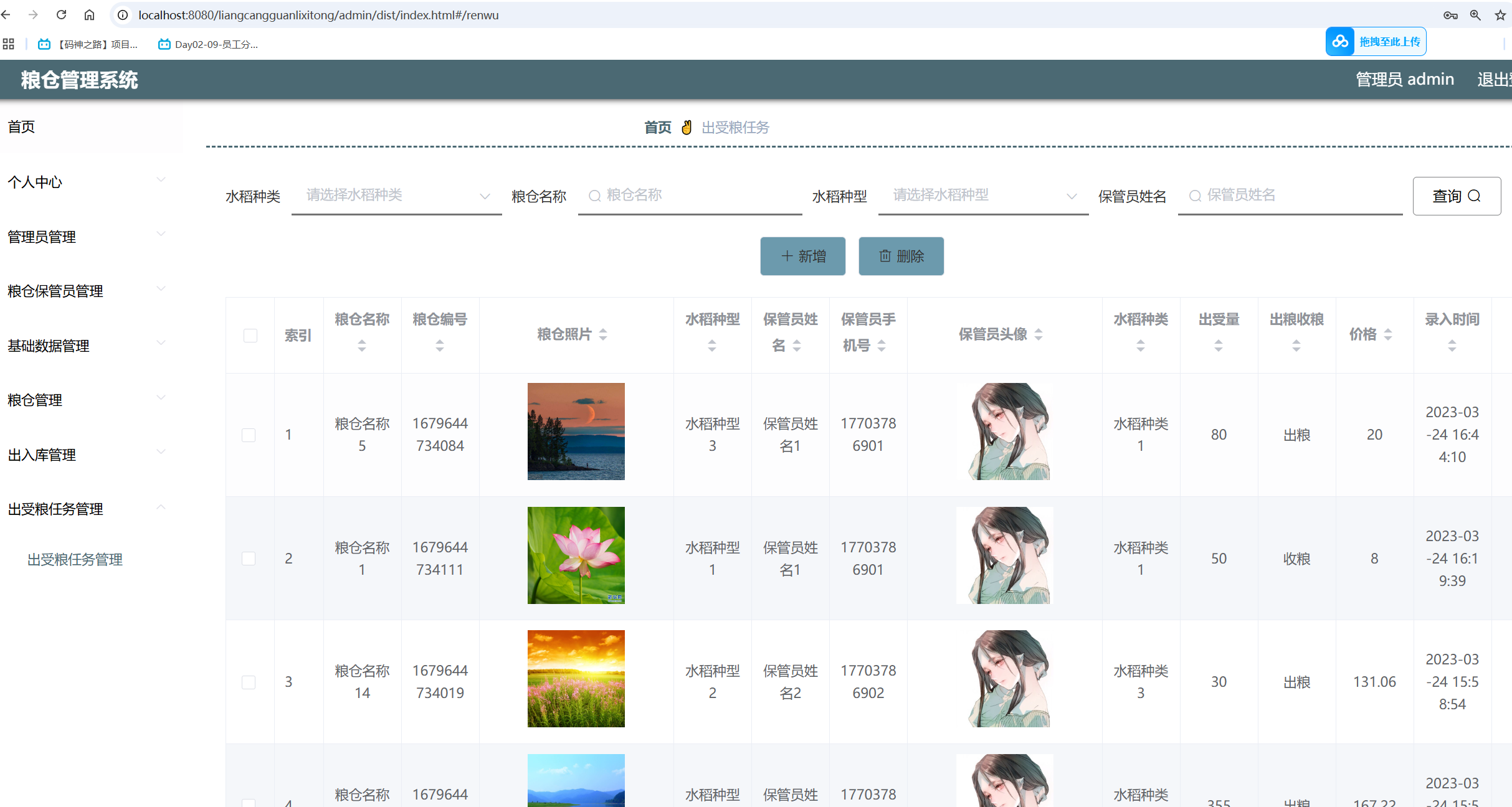
Task: Select the checkbox for row 3
Action: [249, 682]
